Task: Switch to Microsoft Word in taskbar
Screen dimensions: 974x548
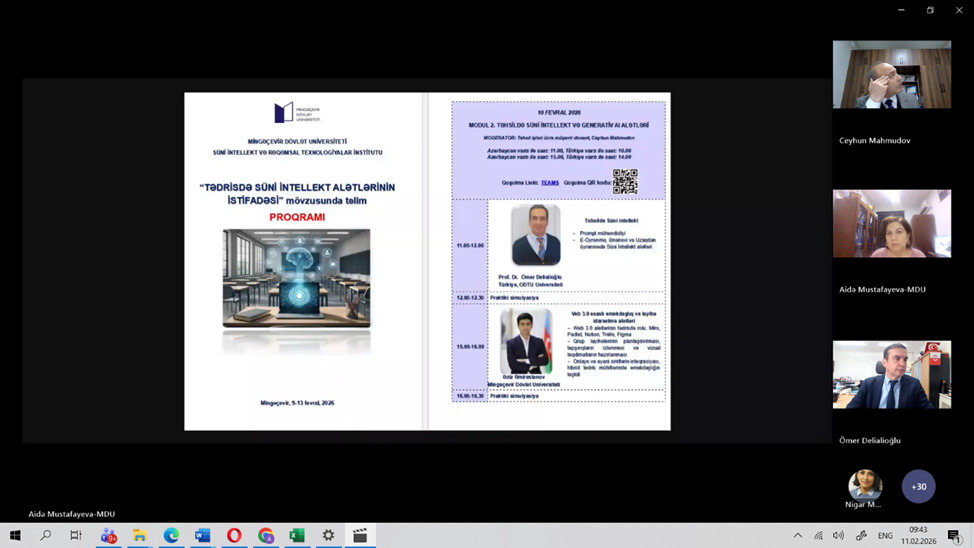Action: (202, 536)
